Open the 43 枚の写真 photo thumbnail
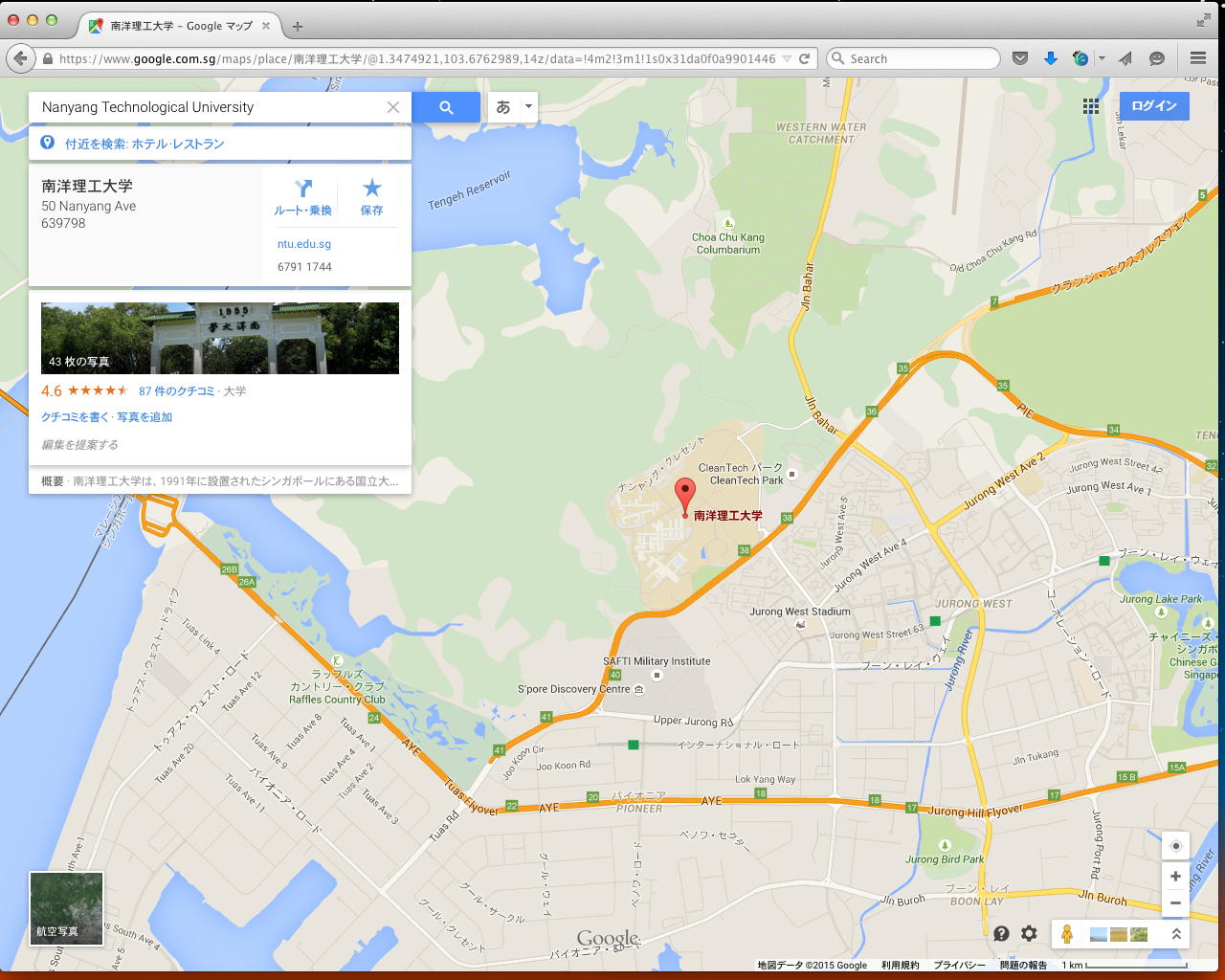 pyautogui.click(x=220, y=338)
